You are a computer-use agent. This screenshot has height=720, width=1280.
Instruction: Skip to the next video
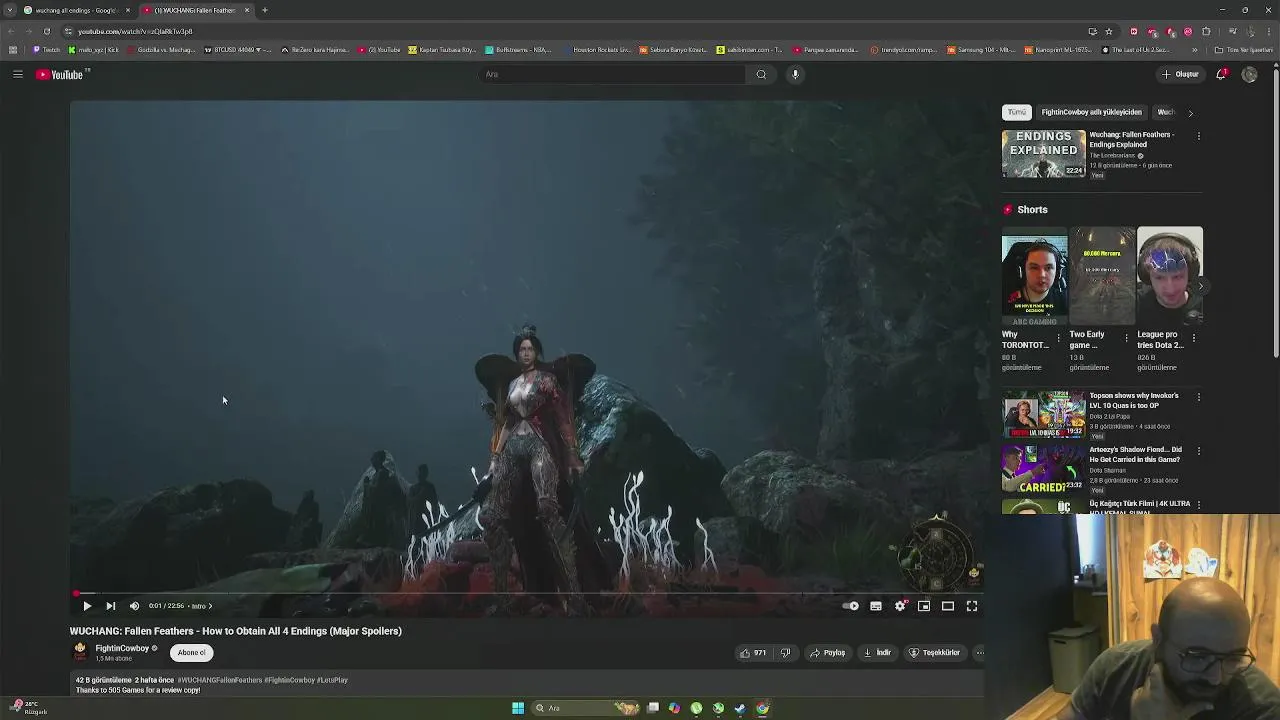(x=111, y=606)
